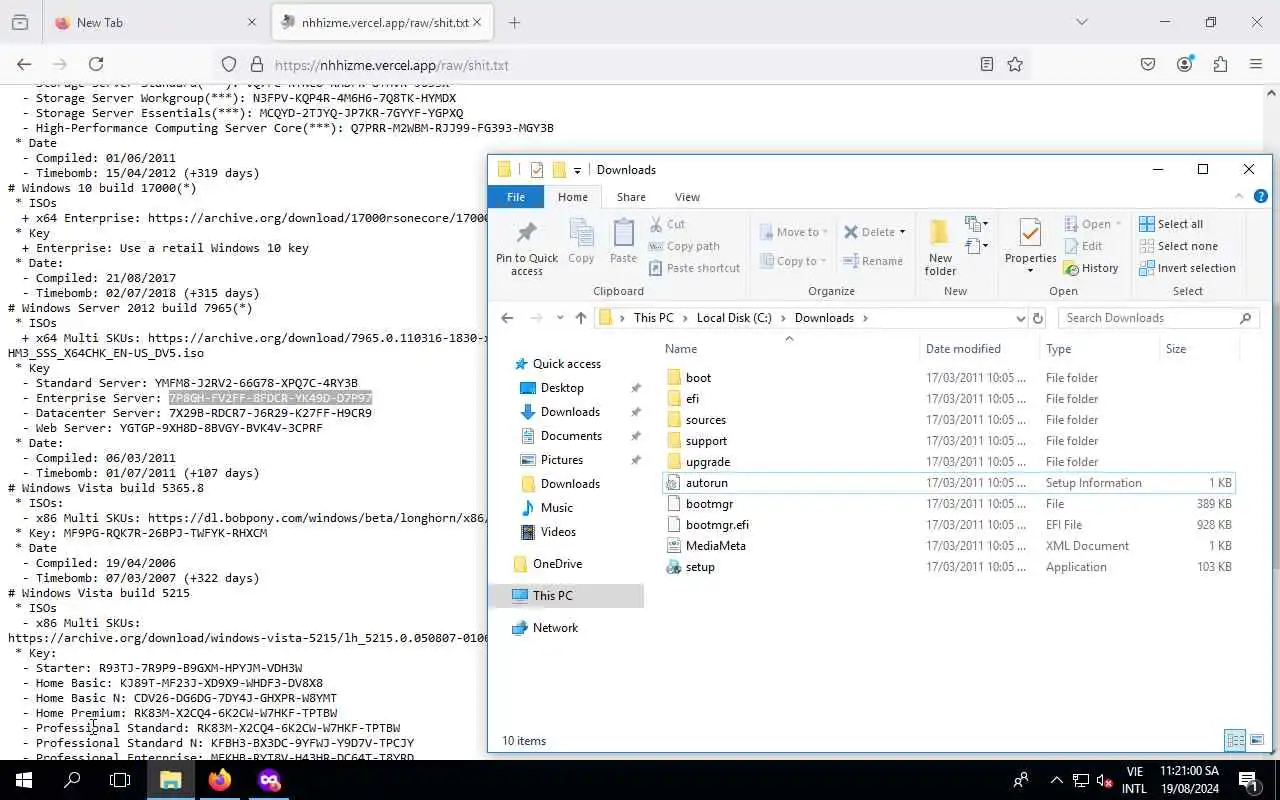Screen dimensions: 1280x800
Task: Click the Firefox URL address bar
Action: pos(620,64)
